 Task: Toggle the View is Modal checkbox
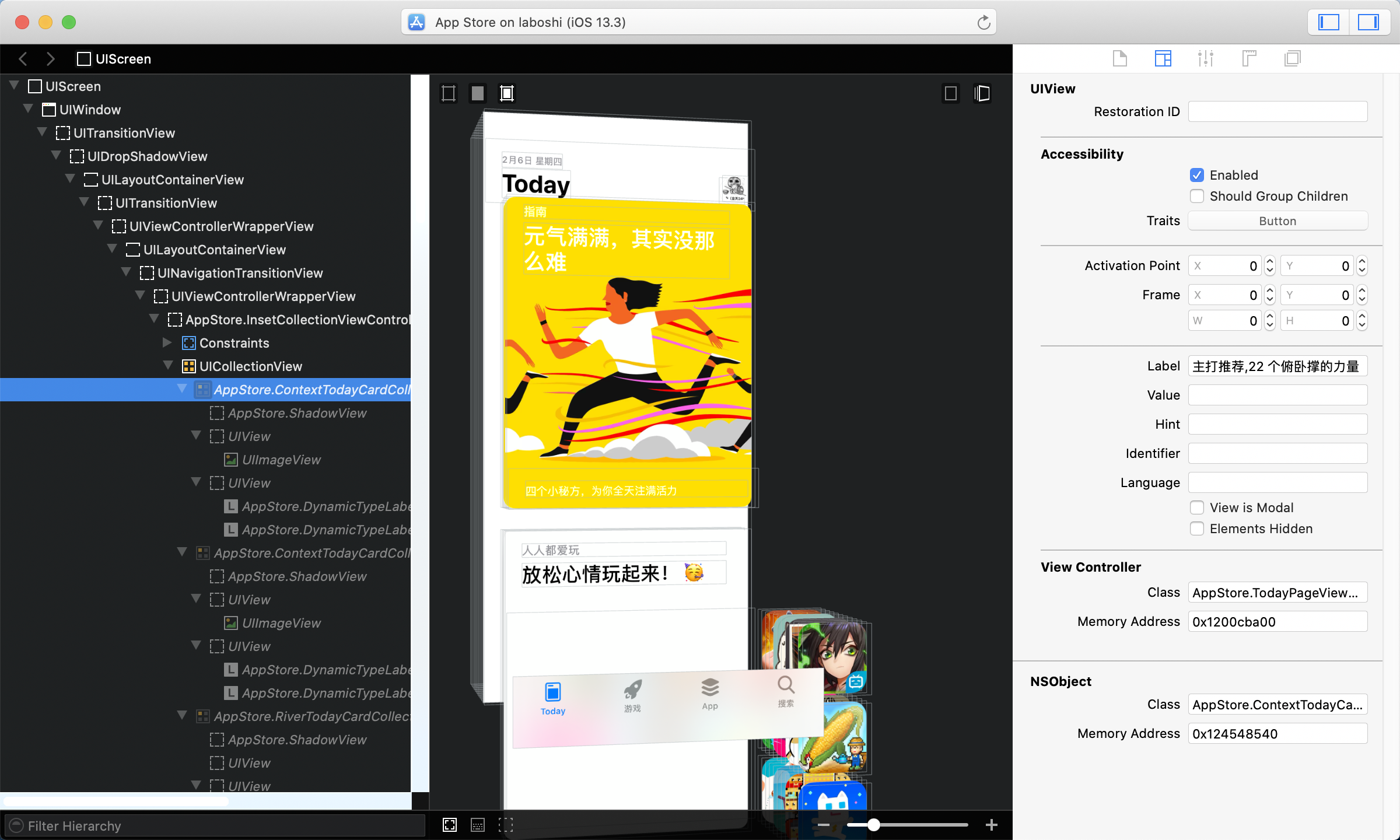click(x=1196, y=508)
